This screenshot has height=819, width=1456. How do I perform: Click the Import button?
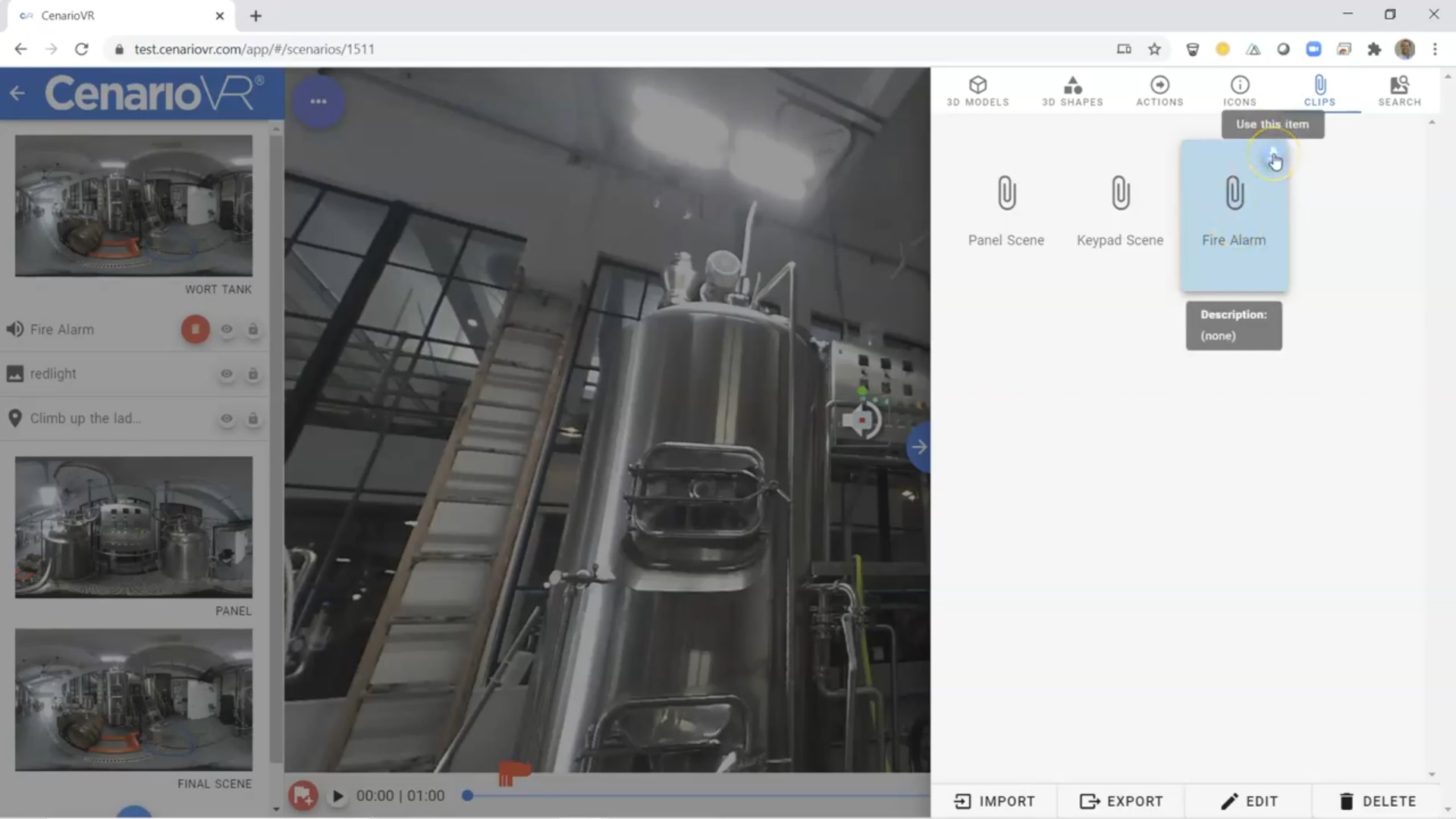[994, 801]
